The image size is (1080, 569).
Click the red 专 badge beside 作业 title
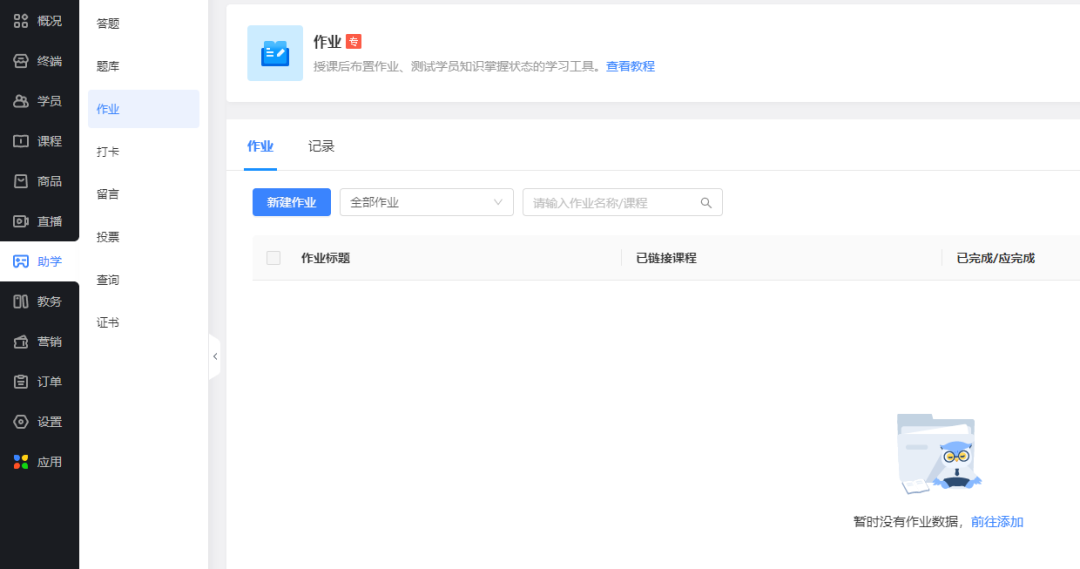click(x=353, y=42)
